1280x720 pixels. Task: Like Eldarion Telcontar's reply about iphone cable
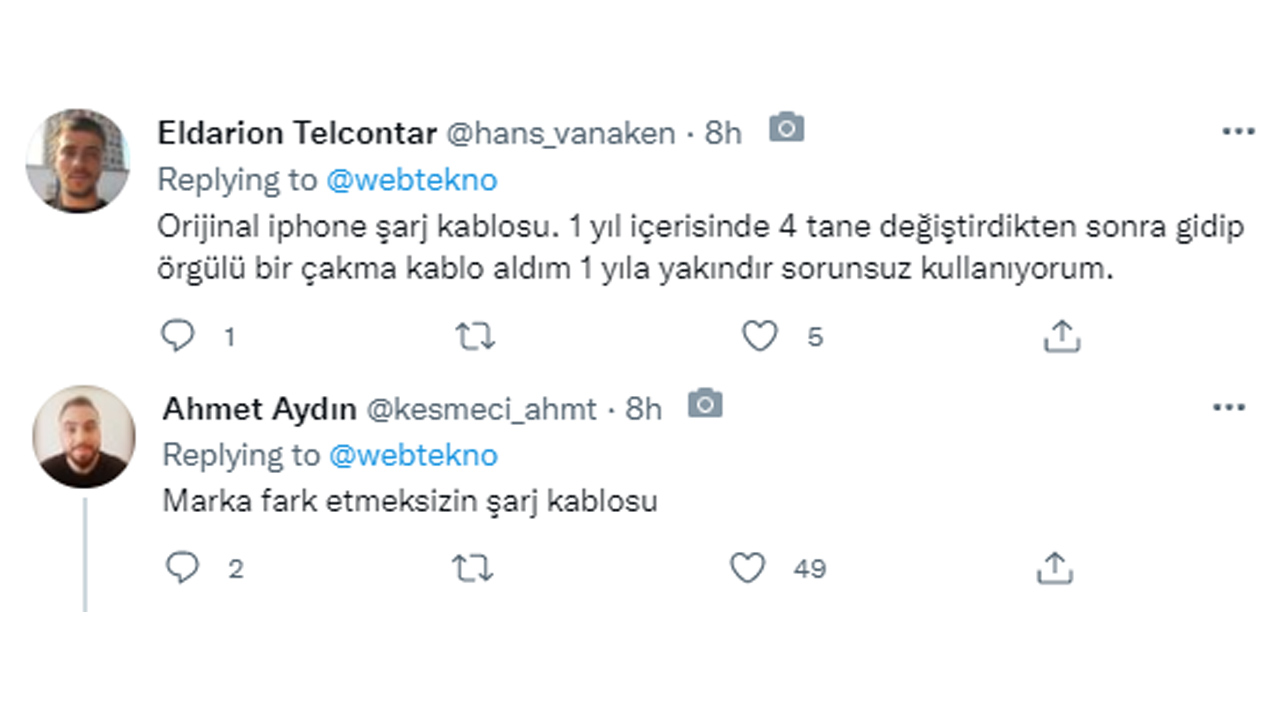tap(761, 336)
